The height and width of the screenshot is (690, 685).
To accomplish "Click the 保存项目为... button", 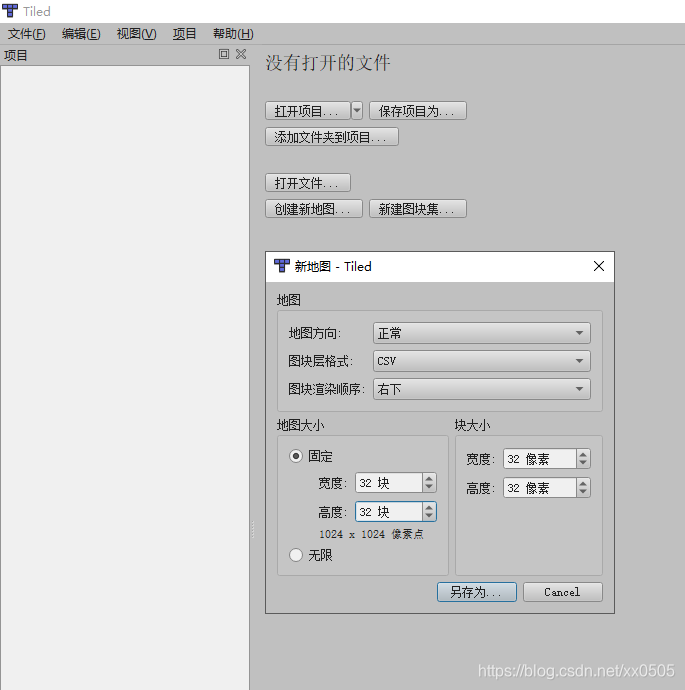I will pyautogui.click(x=418, y=110).
